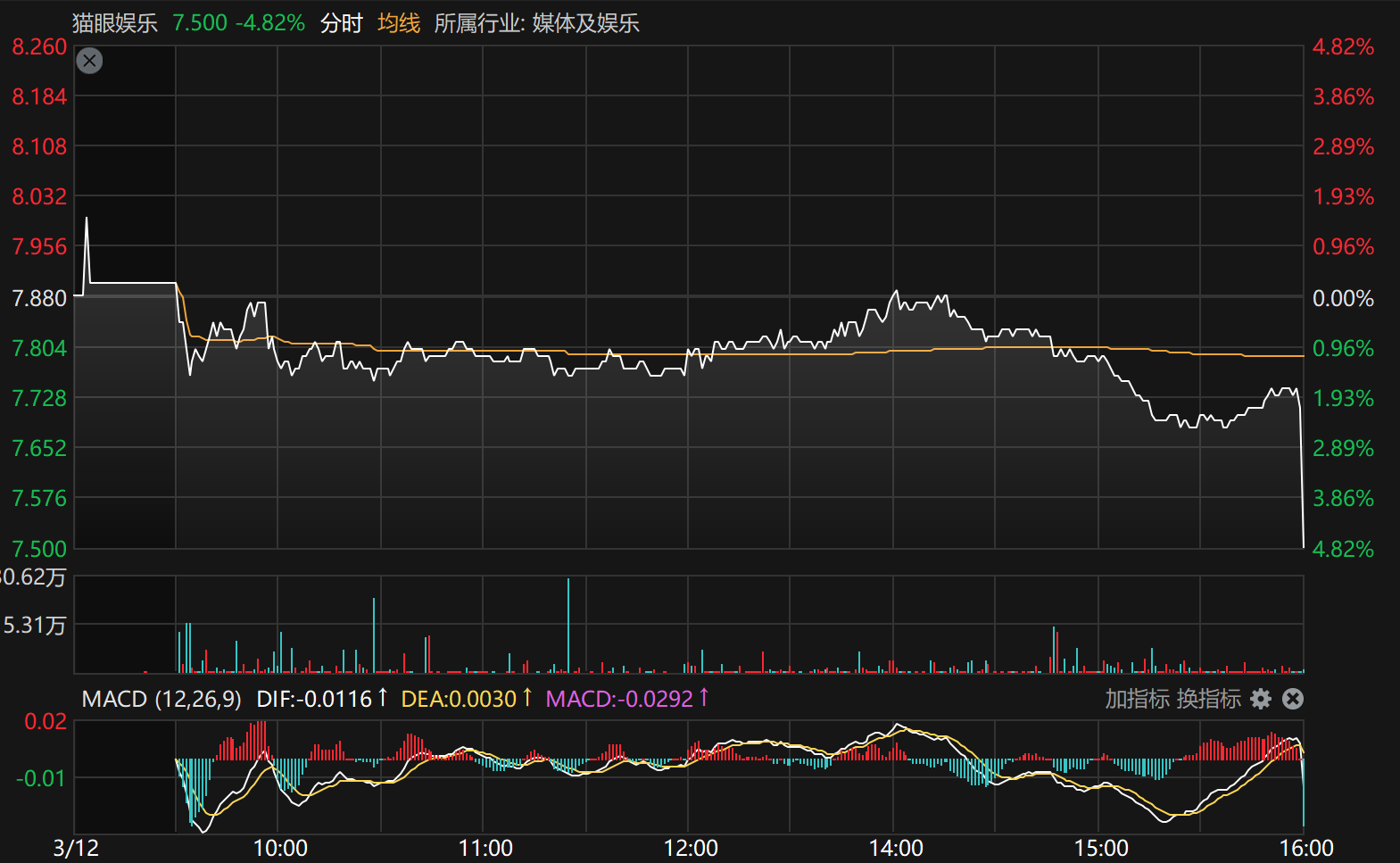Click the MACD:-0.0292 value
The height and width of the screenshot is (863, 1400).
pyautogui.click(x=619, y=699)
